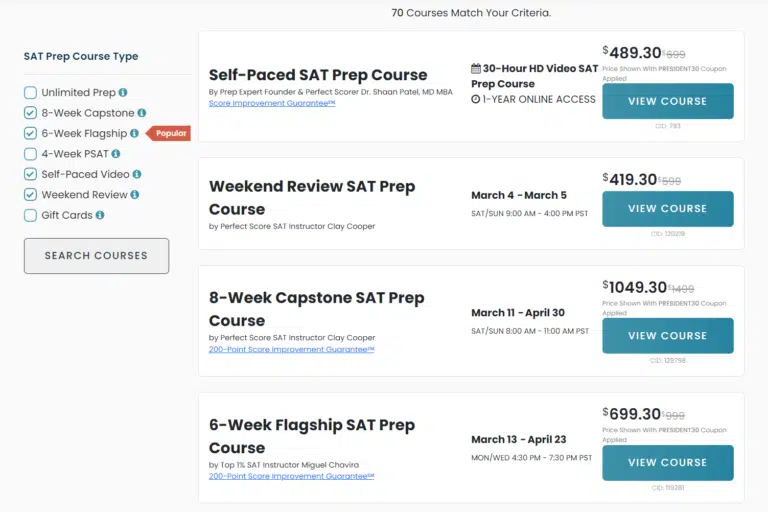This screenshot has height=512, width=768.
Task: Open View Course for Weekend Review
Action: point(667,209)
